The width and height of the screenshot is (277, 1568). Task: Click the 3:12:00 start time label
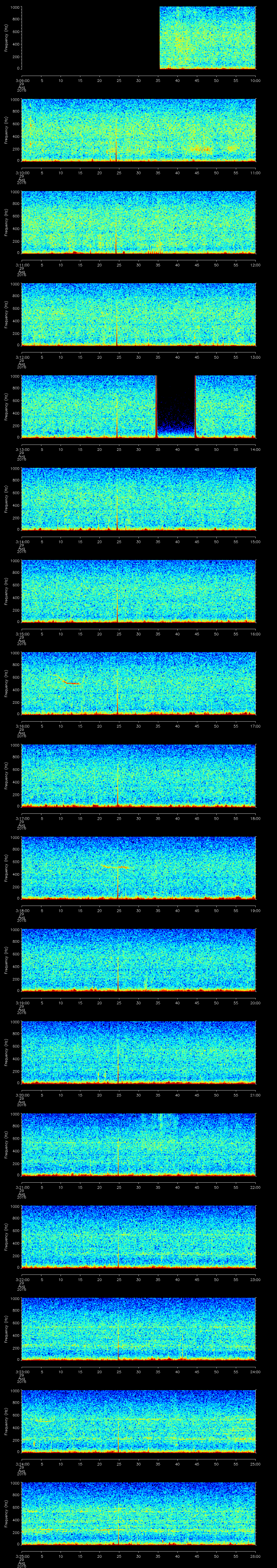22,357
